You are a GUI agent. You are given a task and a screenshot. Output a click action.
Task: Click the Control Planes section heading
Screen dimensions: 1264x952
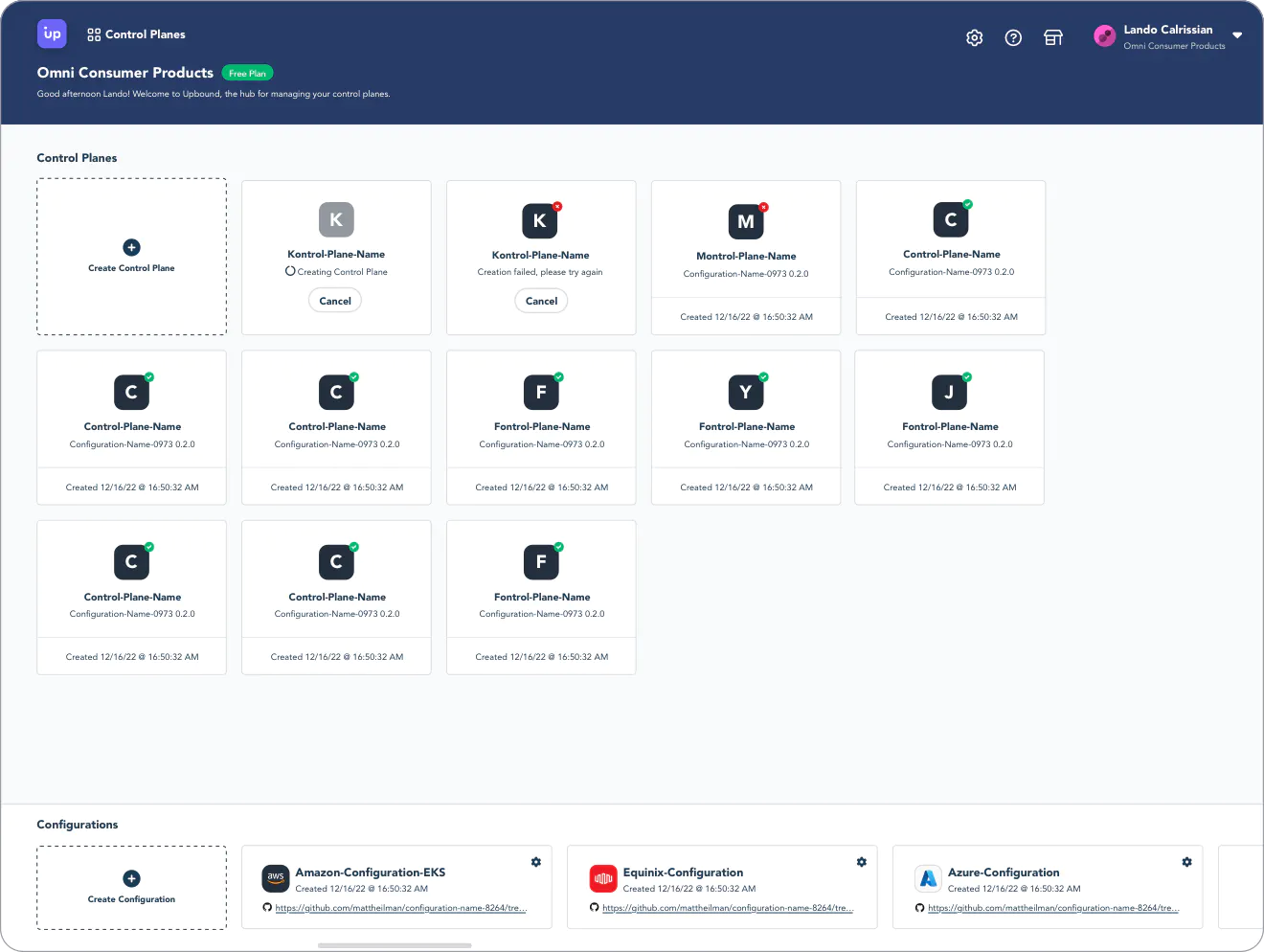(x=77, y=158)
